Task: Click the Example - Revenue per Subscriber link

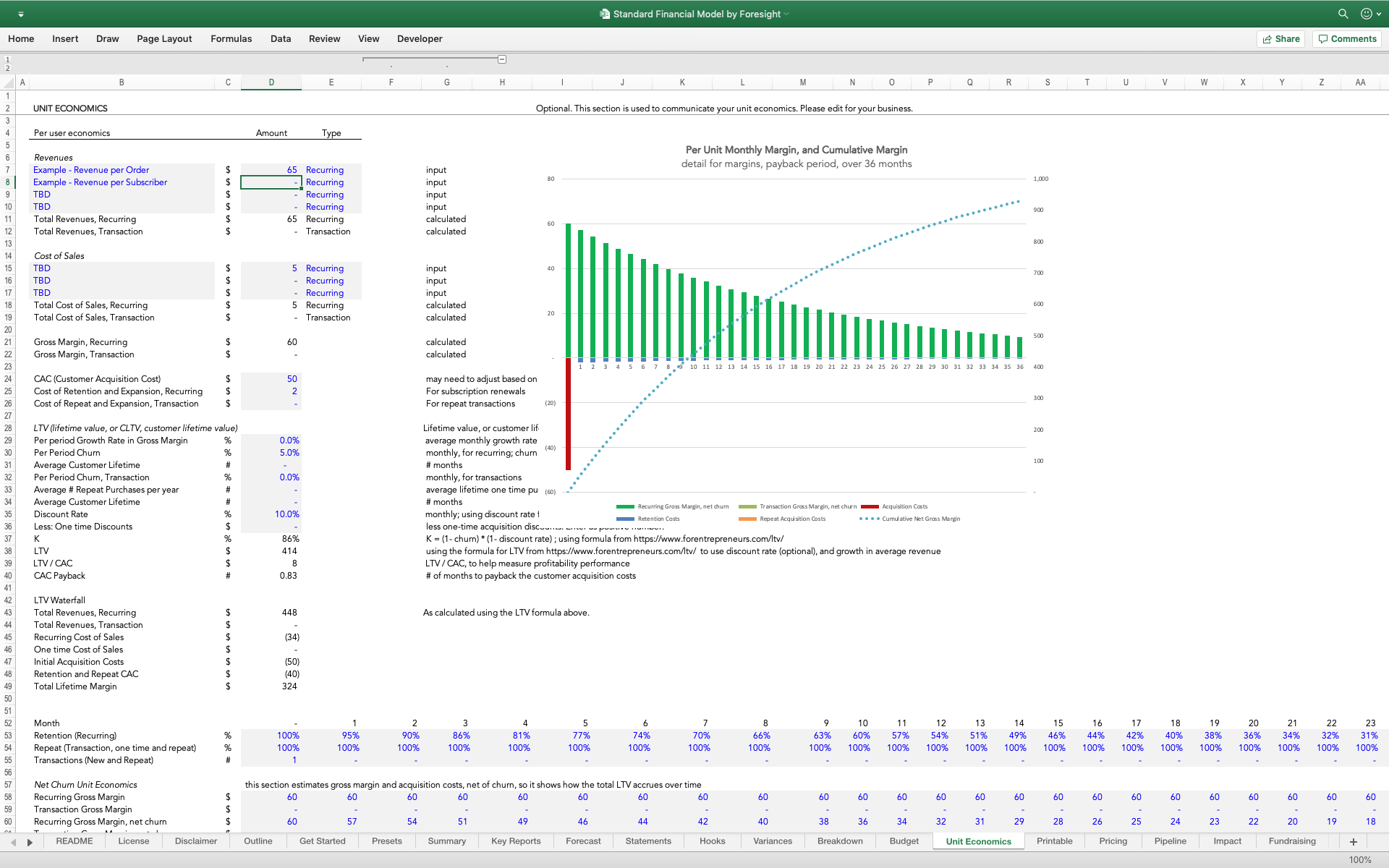Action: (x=101, y=182)
